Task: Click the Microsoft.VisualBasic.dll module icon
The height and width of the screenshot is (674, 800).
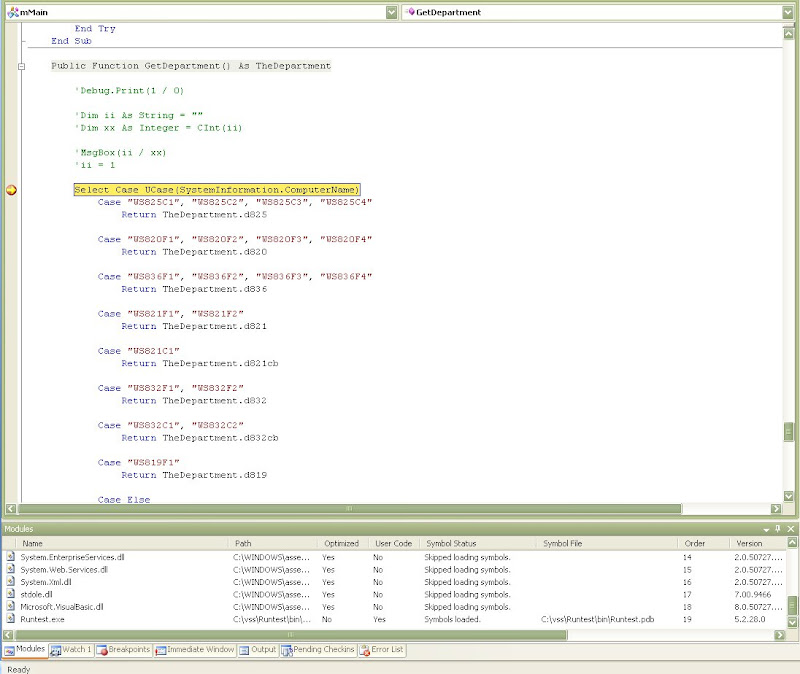Action: point(11,607)
